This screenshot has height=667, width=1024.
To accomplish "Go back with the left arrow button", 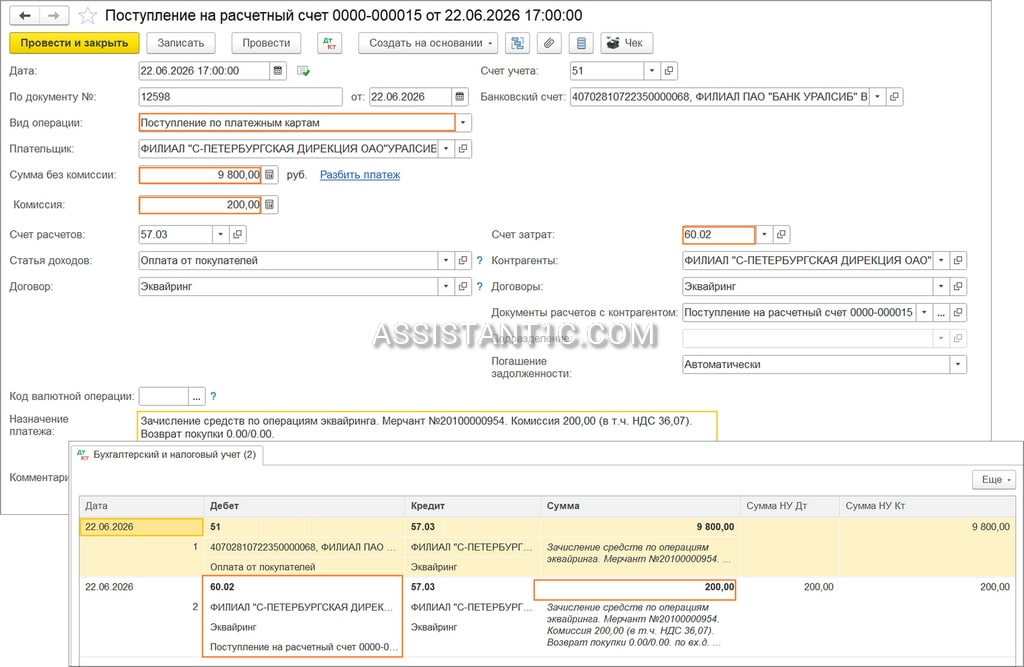I will pyautogui.click(x=25, y=15).
